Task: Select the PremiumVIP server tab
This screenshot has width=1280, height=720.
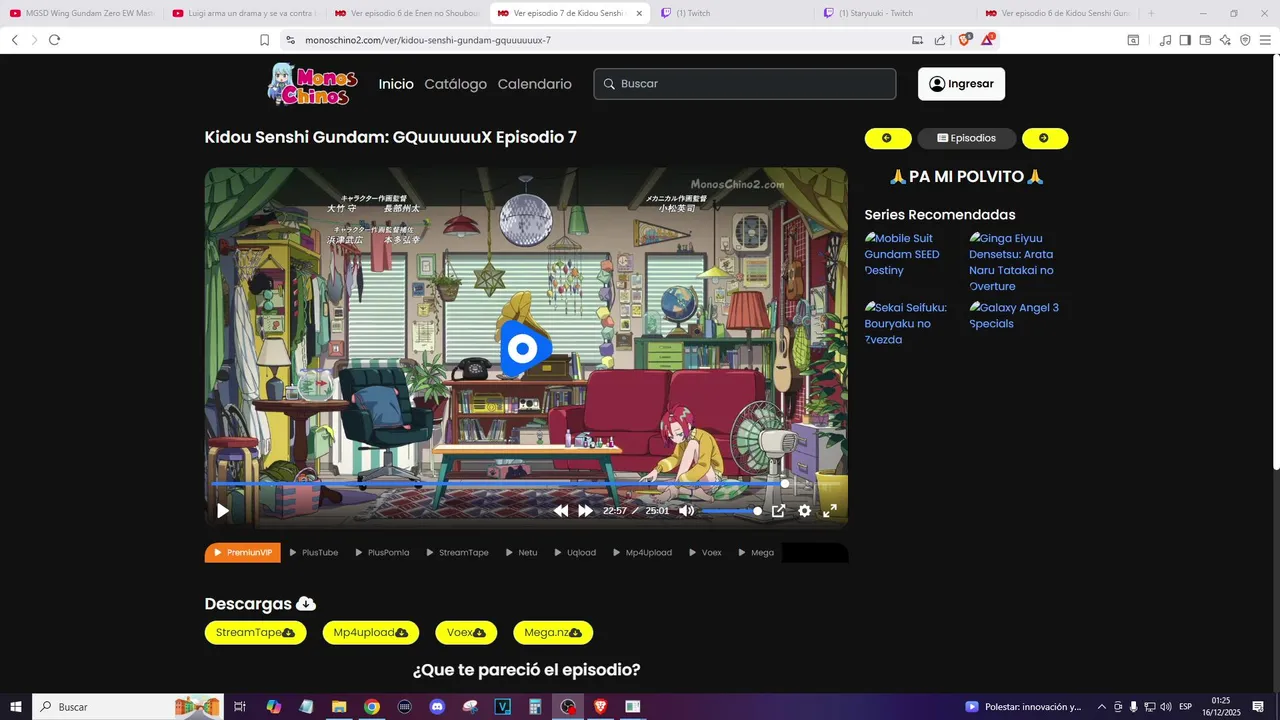Action: pyautogui.click(x=243, y=552)
